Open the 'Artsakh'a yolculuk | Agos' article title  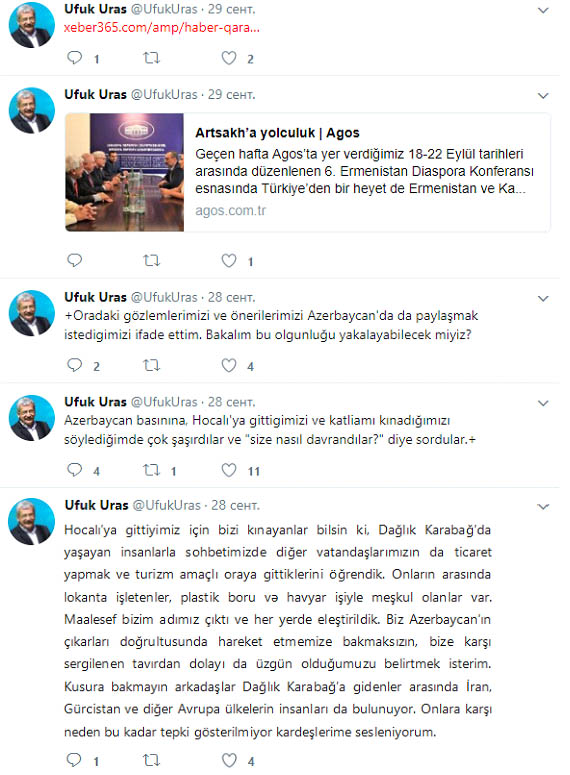[277, 133]
